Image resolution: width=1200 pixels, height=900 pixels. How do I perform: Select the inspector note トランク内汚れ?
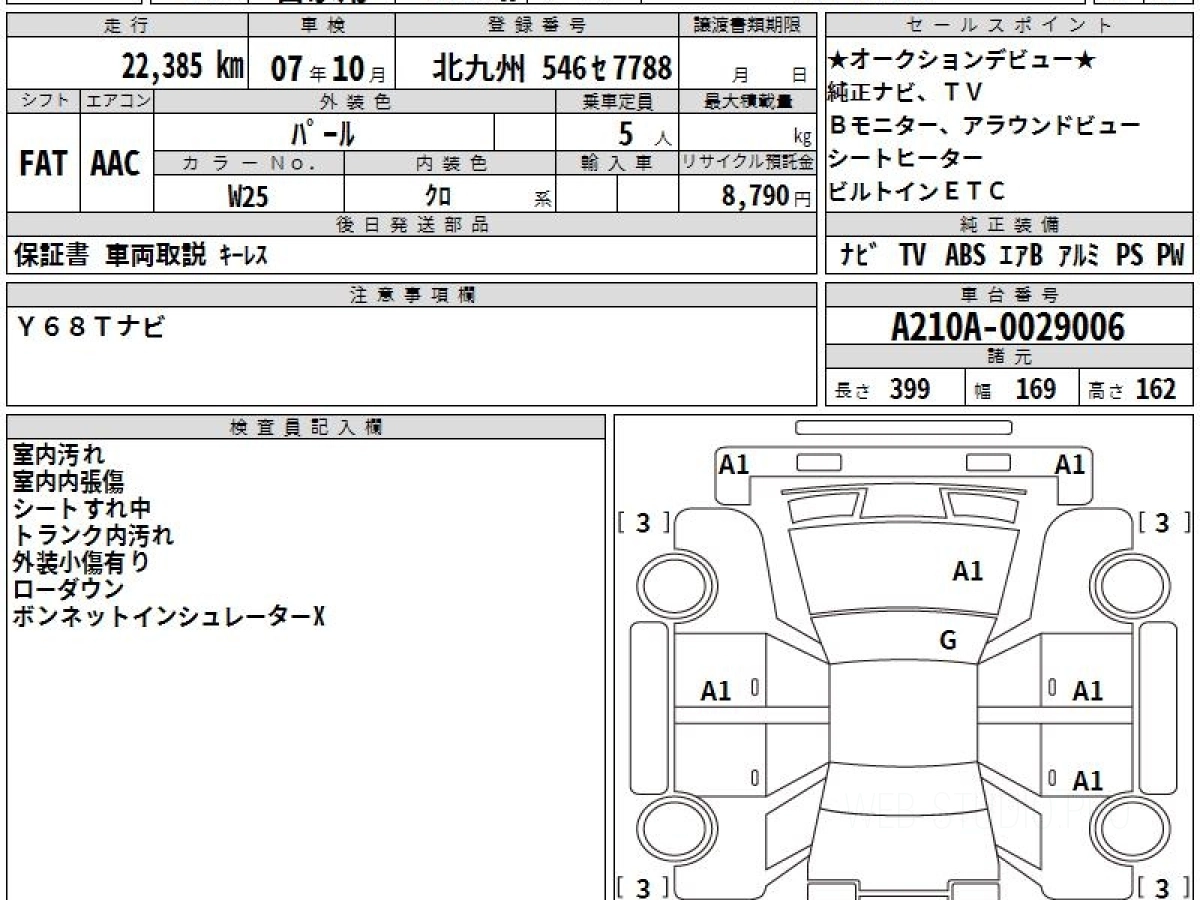[93, 536]
